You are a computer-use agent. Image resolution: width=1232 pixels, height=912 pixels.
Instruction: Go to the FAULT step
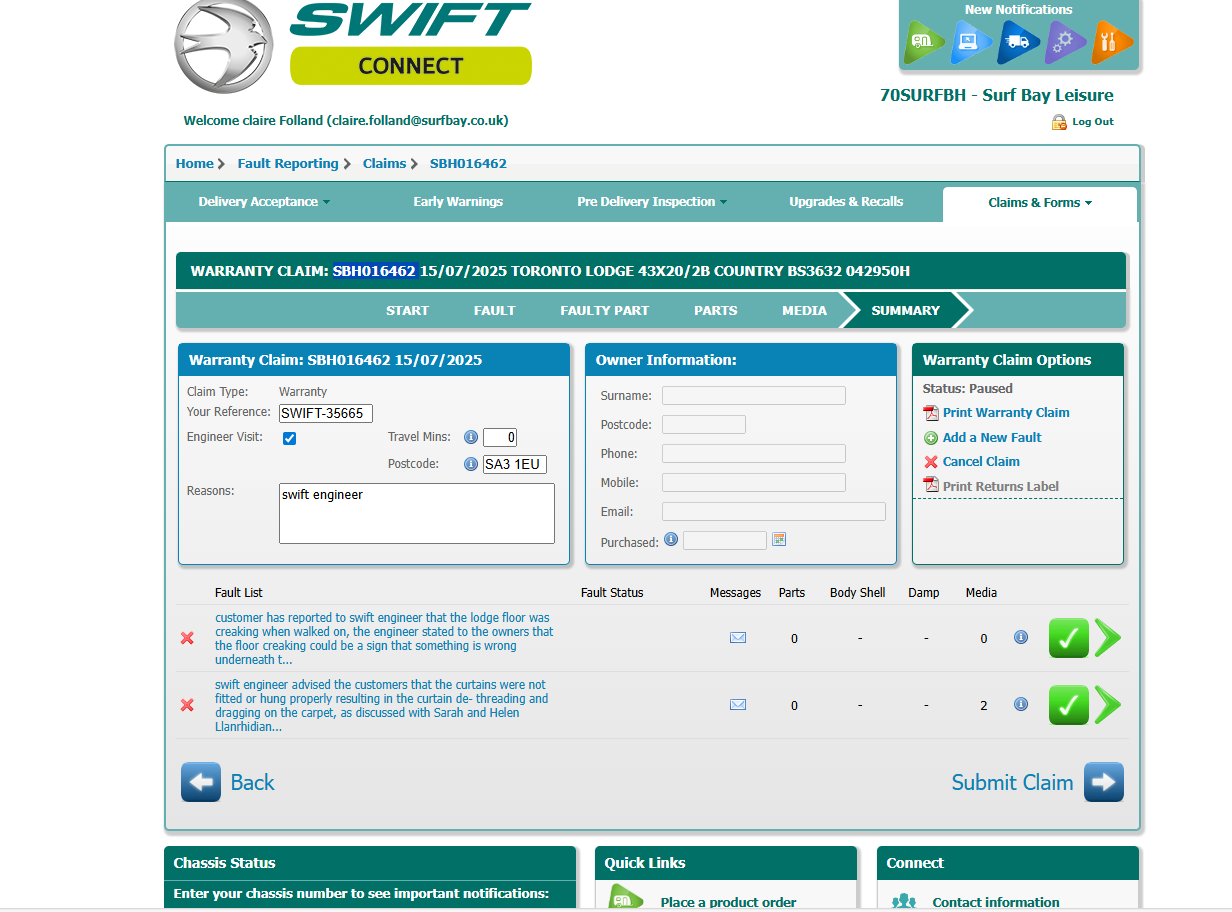tap(495, 311)
